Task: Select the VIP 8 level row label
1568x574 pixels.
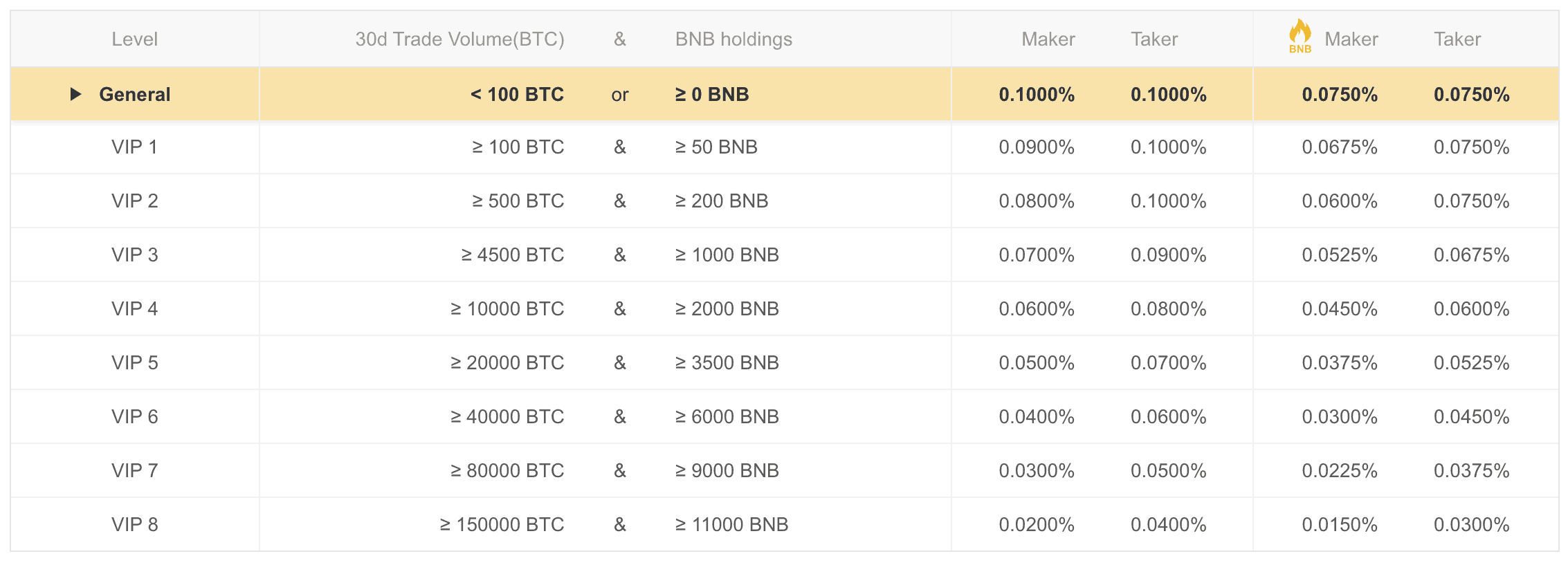Action: click(134, 525)
